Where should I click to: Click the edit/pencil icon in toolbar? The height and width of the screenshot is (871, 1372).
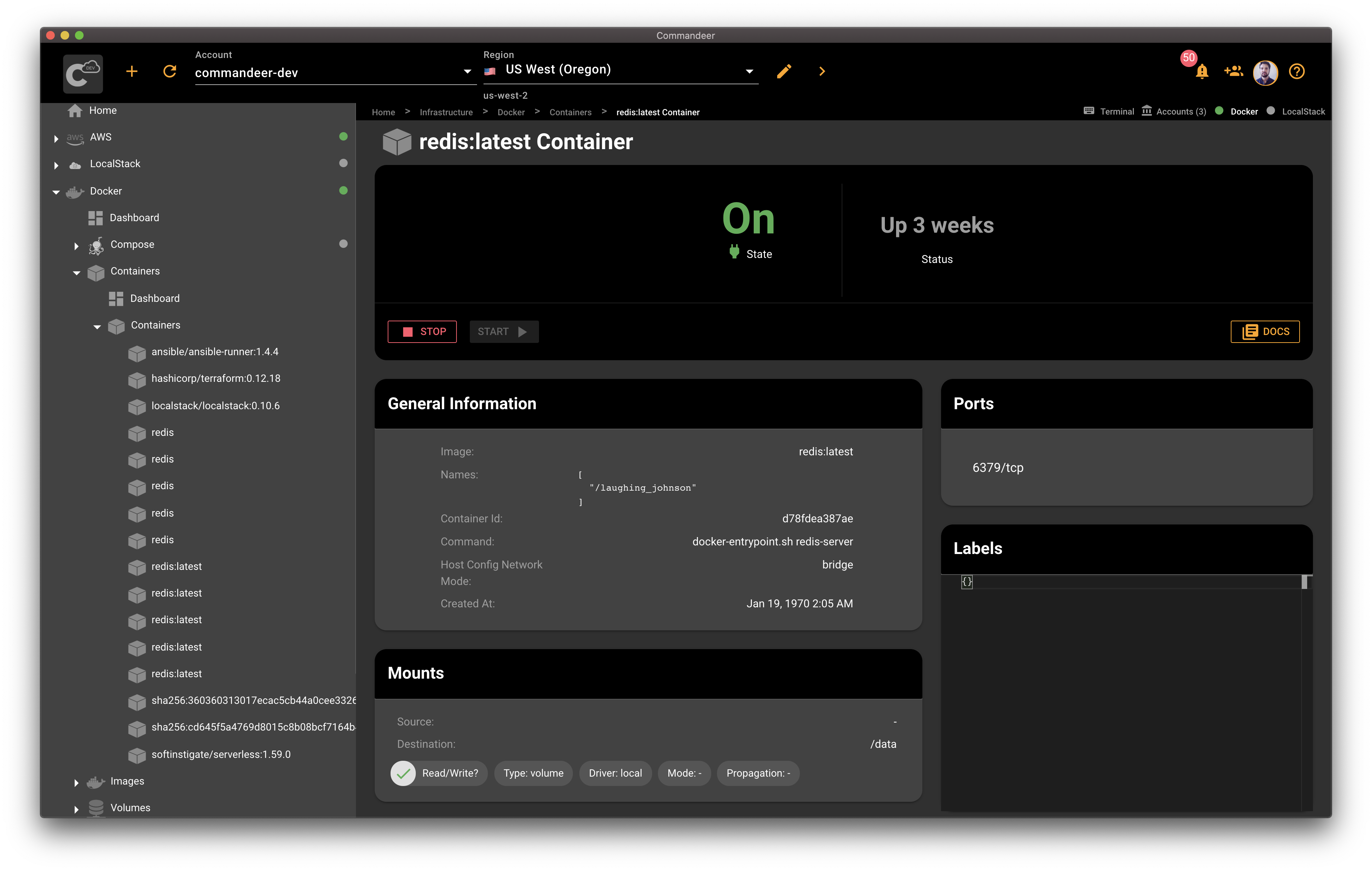coord(784,71)
